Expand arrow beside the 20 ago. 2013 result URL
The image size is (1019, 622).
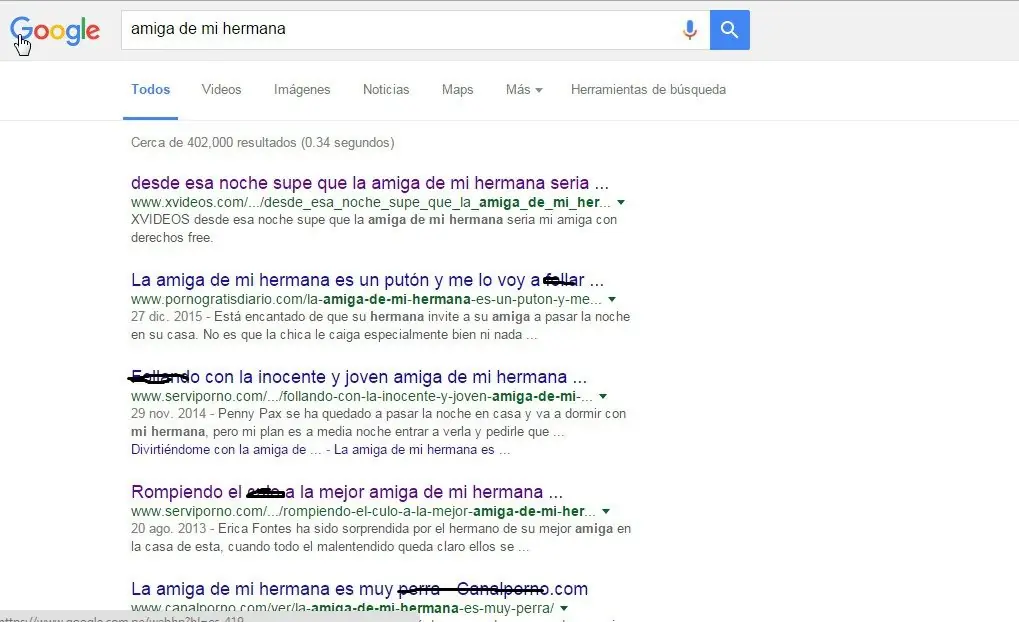tap(606, 512)
